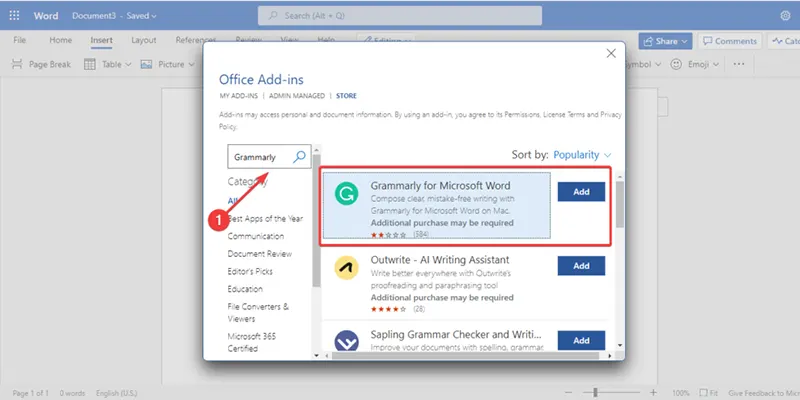Add Grammarly for Microsoft Word

pyautogui.click(x=581, y=192)
